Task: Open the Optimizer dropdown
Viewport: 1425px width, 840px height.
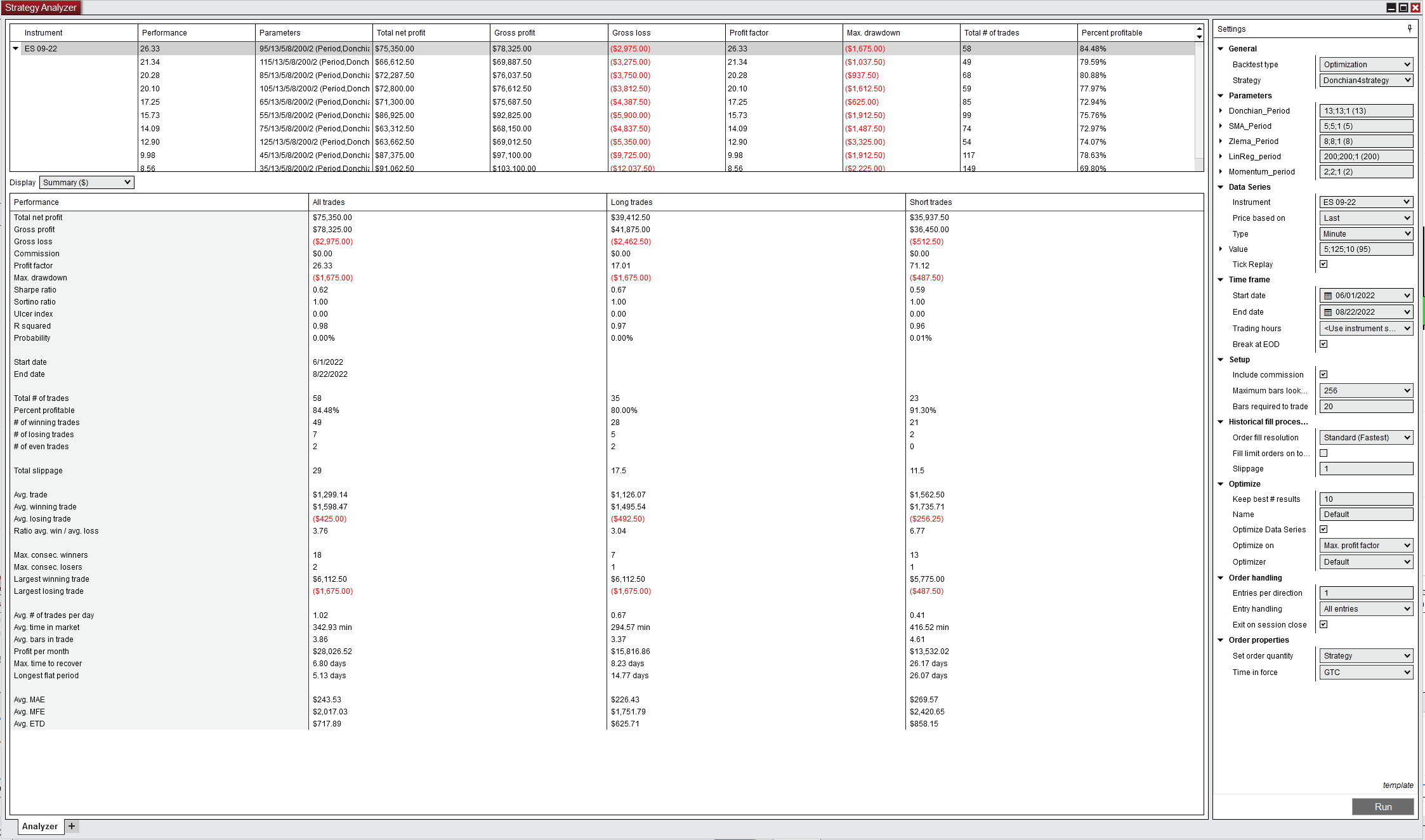Action: (x=1366, y=561)
